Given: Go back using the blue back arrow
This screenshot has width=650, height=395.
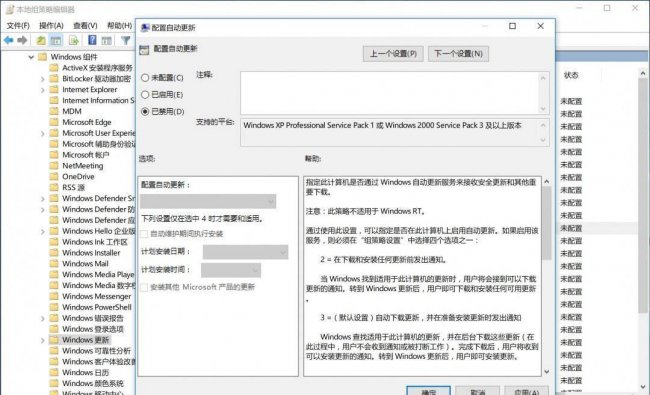Looking at the screenshot, I should (x=9, y=40).
